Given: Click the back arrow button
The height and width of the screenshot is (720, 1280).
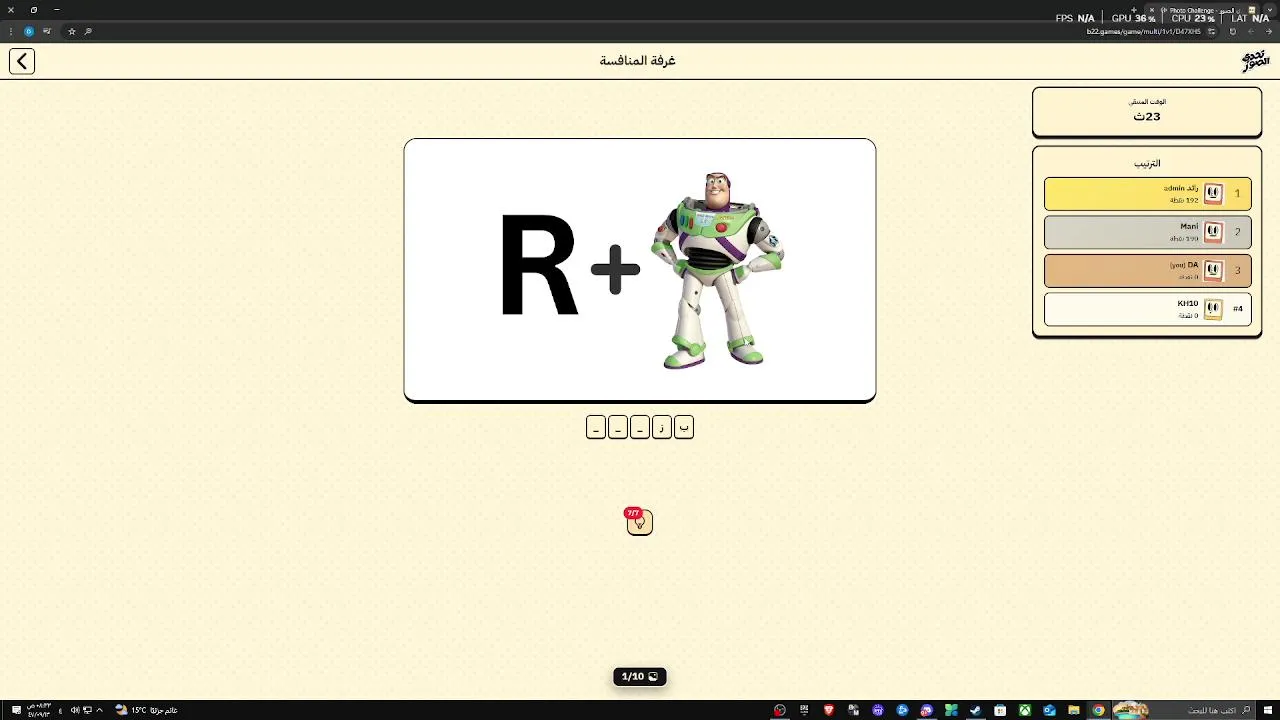Looking at the screenshot, I should tap(22, 61).
